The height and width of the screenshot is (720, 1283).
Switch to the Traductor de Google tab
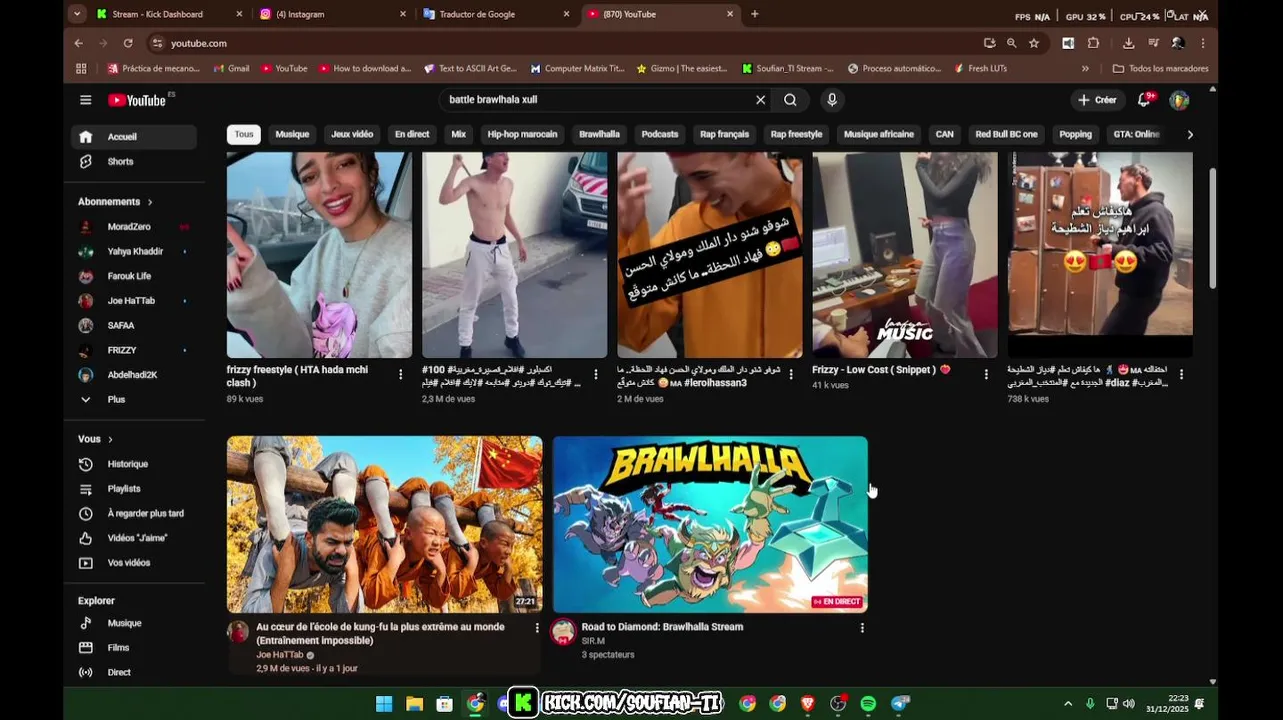[x=496, y=14]
